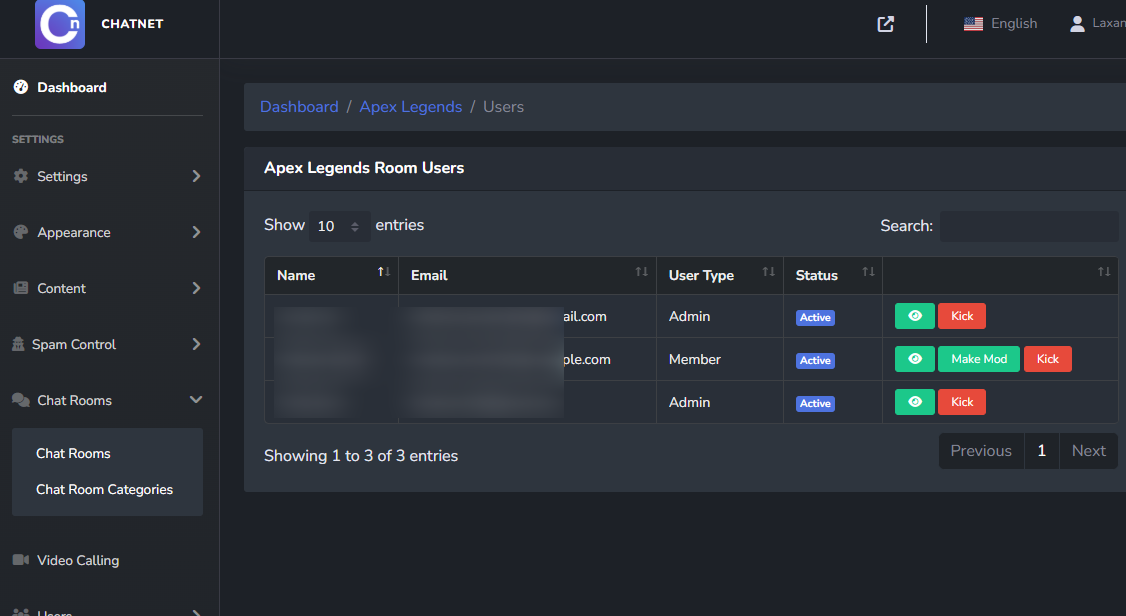Open the Content section icon
The width and height of the screenshot is (1126, 616).
[x=21, y=288]
